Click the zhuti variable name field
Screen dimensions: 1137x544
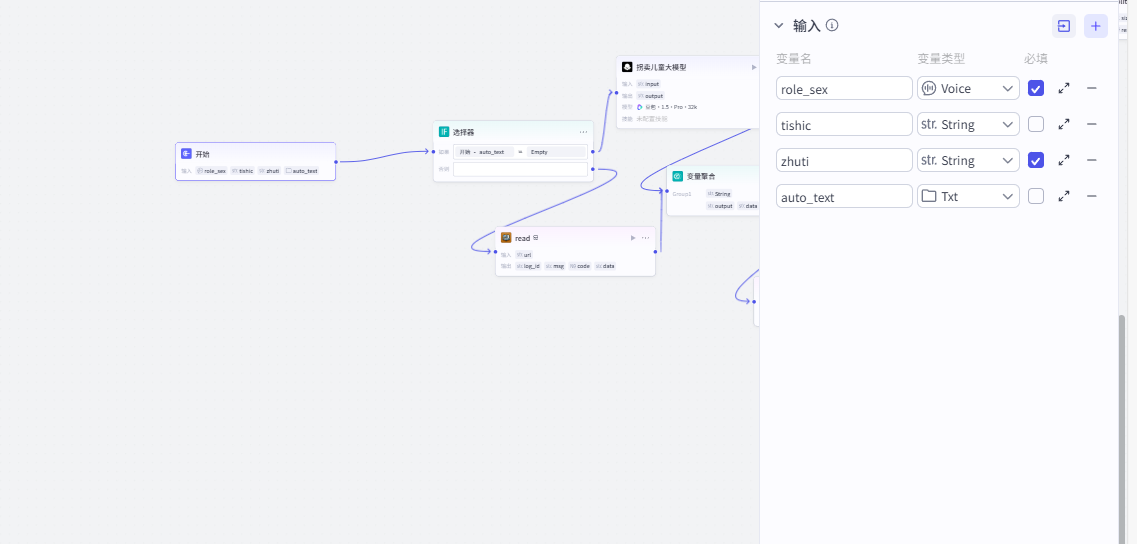[x=843, y=160]
